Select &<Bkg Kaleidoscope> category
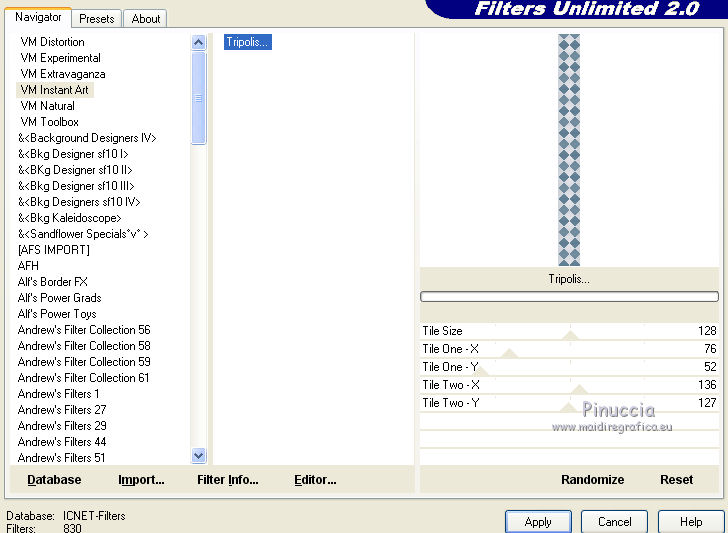728x533 pixels. tap(69, 218)
